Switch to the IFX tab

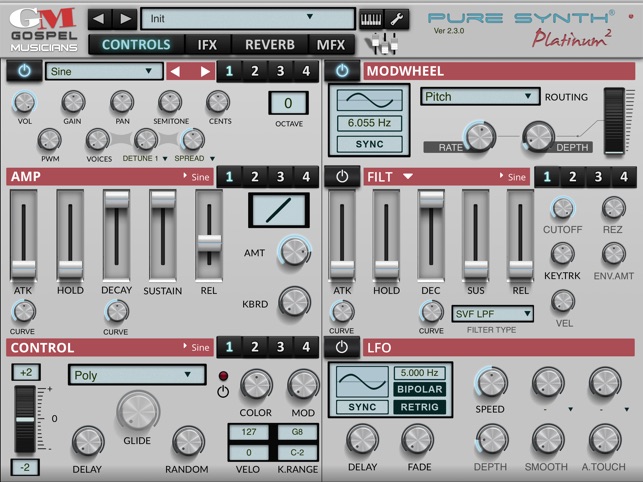[207, 44]
